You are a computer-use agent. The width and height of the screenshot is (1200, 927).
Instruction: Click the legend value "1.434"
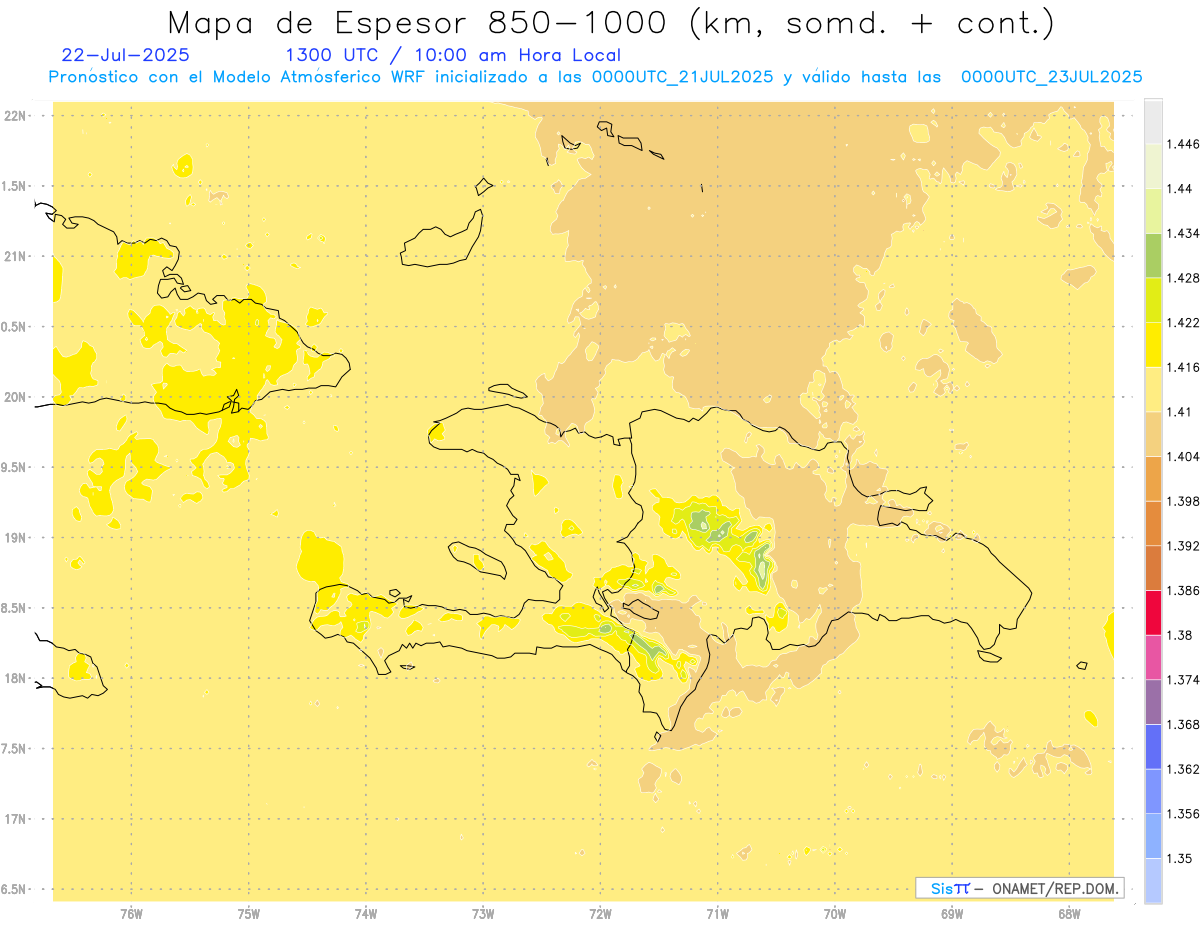[x=1183, y=234]
